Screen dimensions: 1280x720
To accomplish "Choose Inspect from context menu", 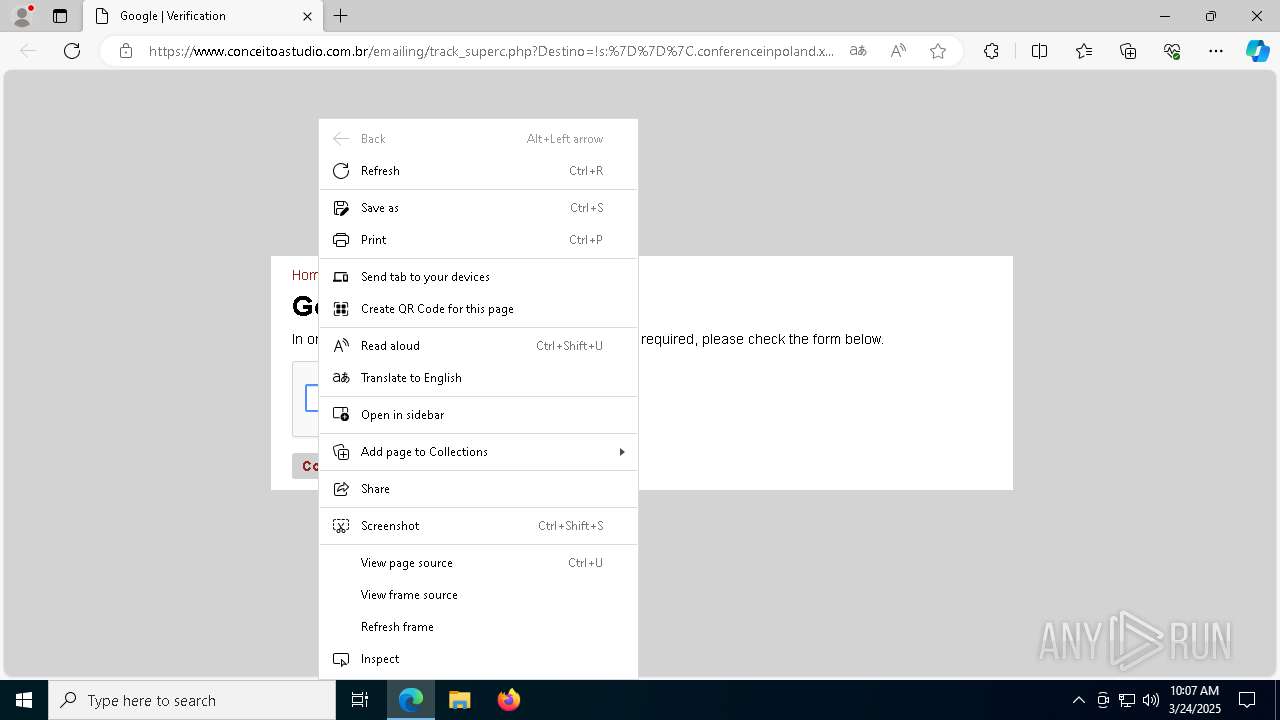I will click(478, 659).
